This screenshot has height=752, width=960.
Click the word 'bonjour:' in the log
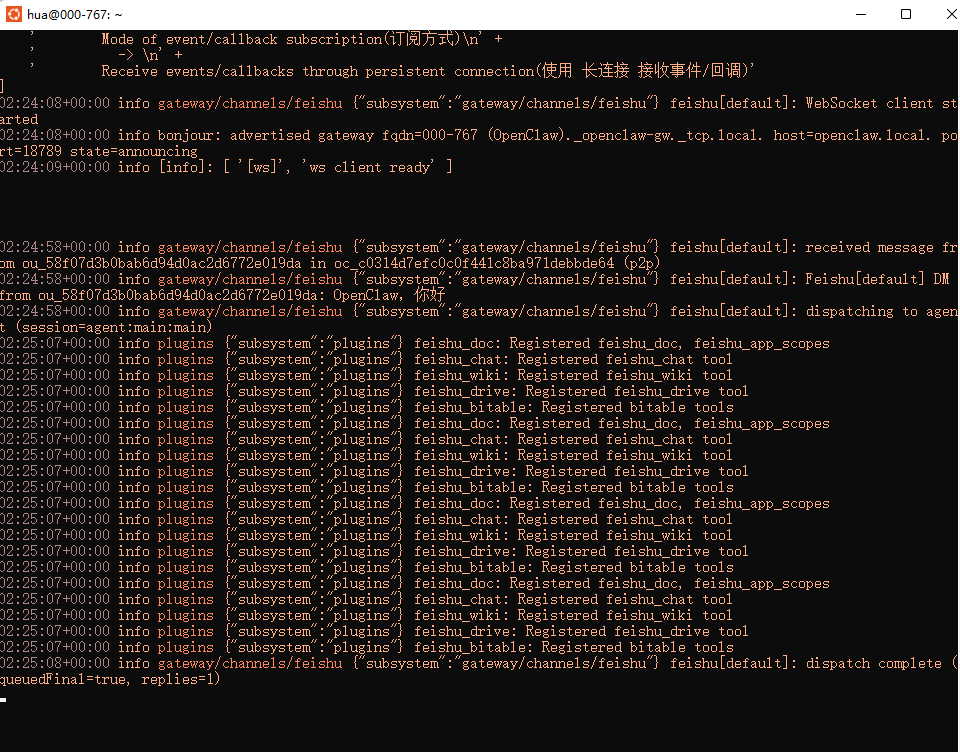[x=190, y=135]
